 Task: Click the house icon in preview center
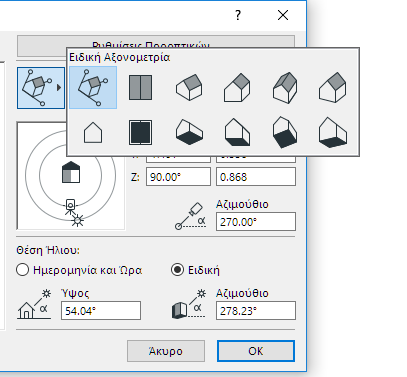tap(71, 172)
